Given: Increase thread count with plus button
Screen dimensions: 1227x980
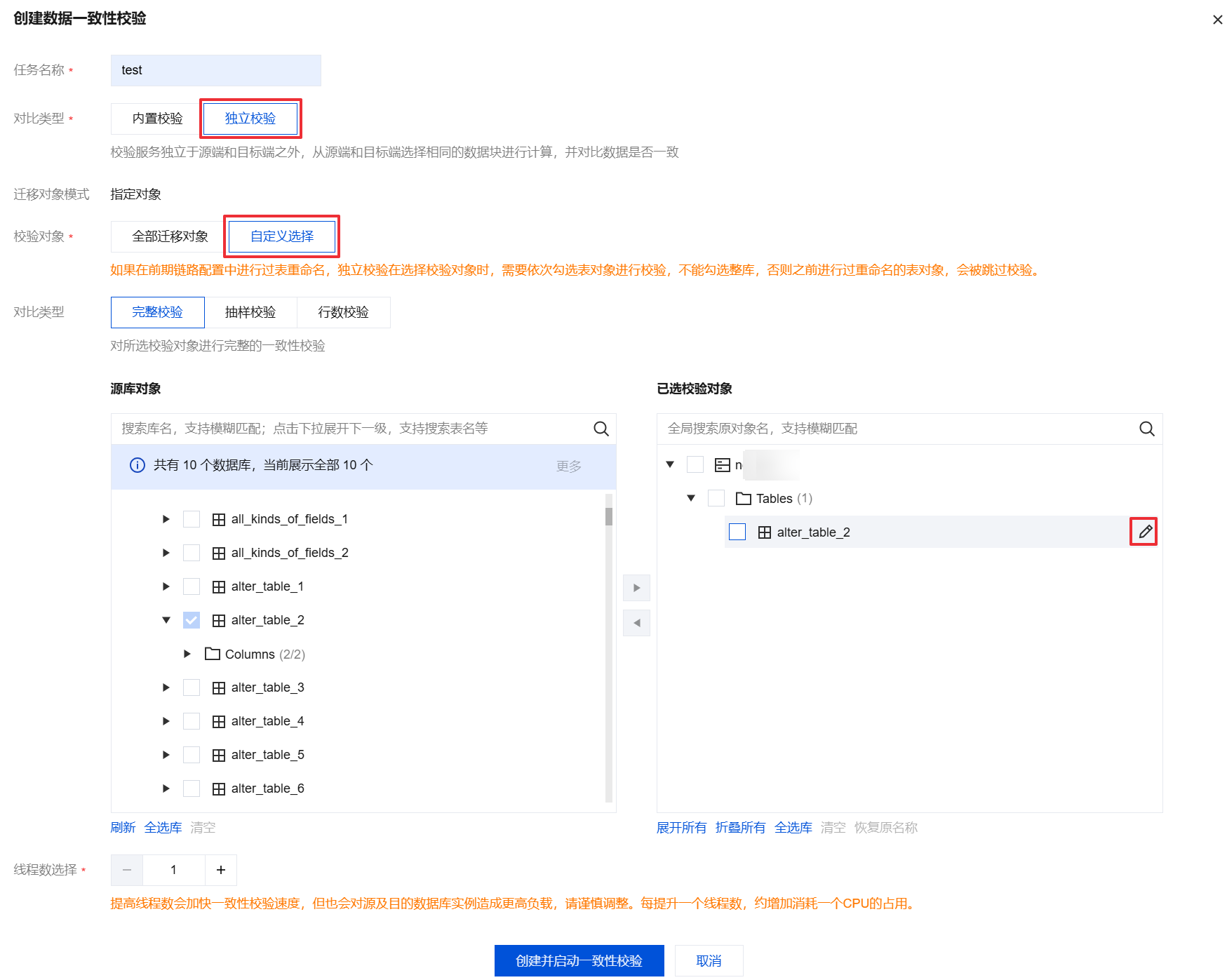Looking at the screenshot, I should coord(221,870).
